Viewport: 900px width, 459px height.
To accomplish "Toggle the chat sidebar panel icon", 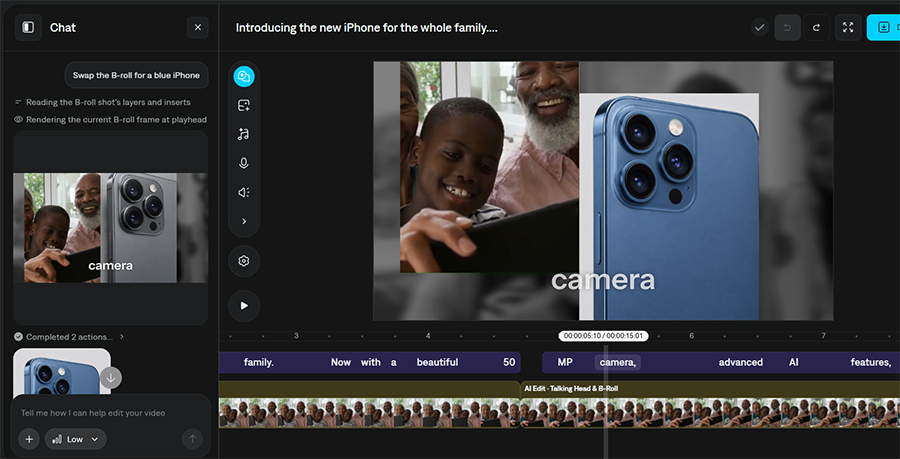I will pos(28,28).
